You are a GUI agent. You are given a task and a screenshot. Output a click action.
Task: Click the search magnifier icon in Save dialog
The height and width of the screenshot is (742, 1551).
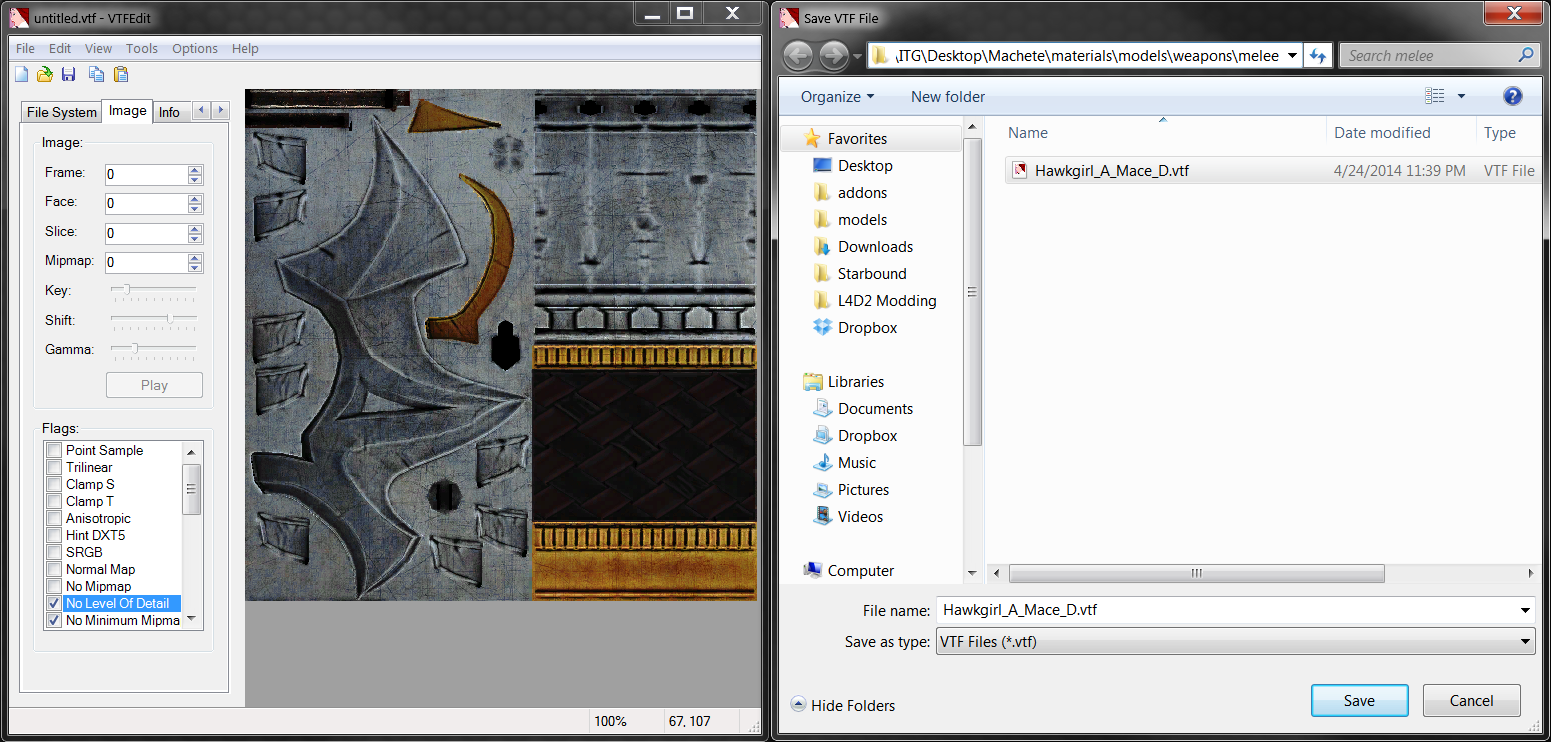(1525, 56)
